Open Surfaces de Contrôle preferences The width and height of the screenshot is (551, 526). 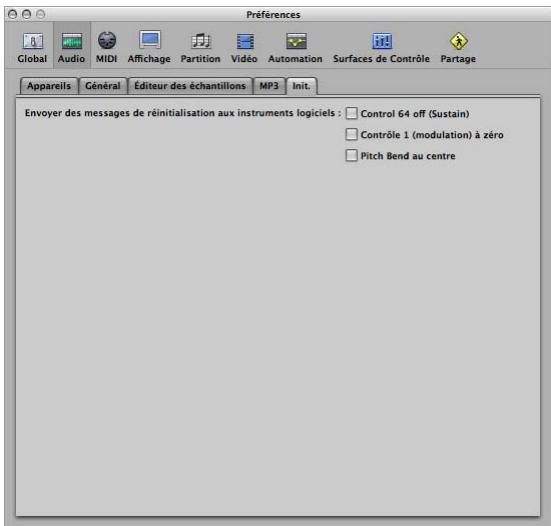coord(382,48)
